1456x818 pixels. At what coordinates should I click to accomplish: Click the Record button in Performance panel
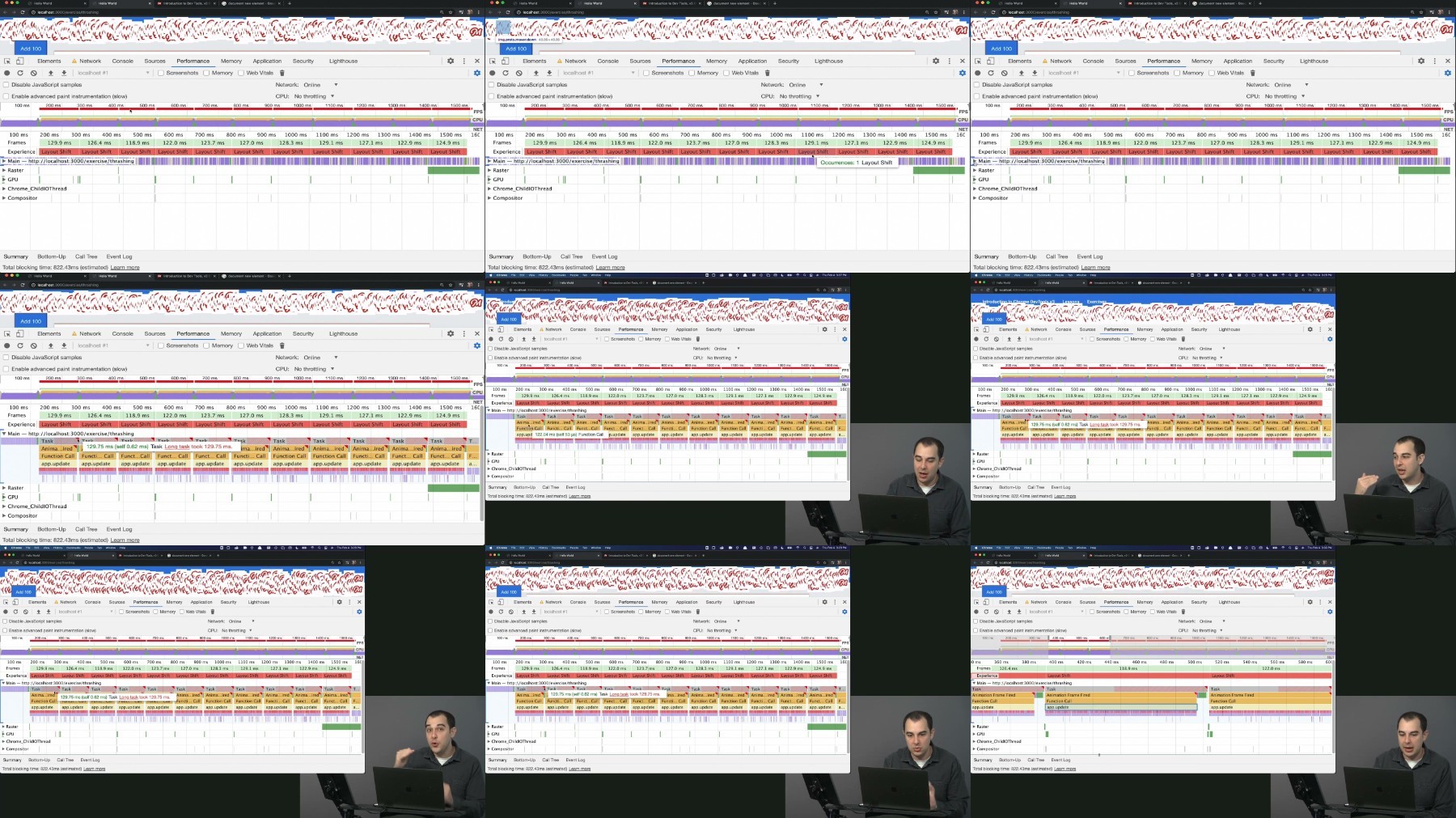tap(6, 73)
